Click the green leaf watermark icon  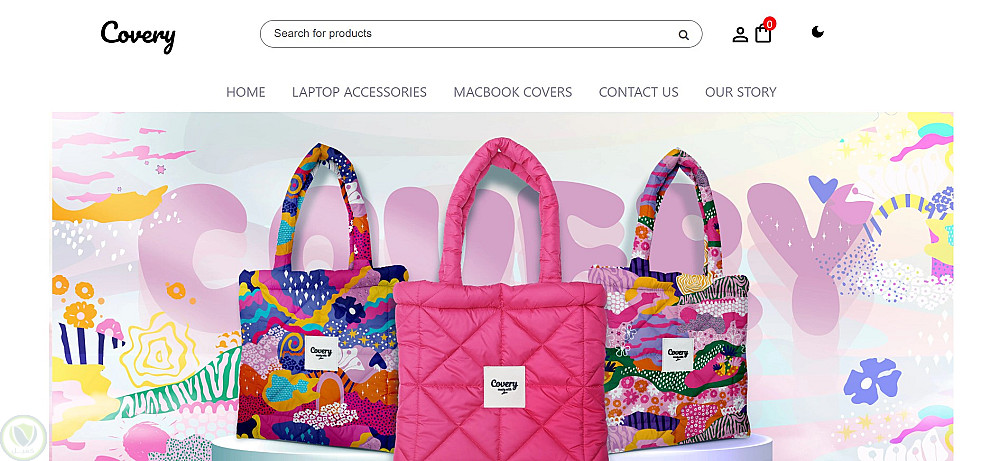pos(24,437)
